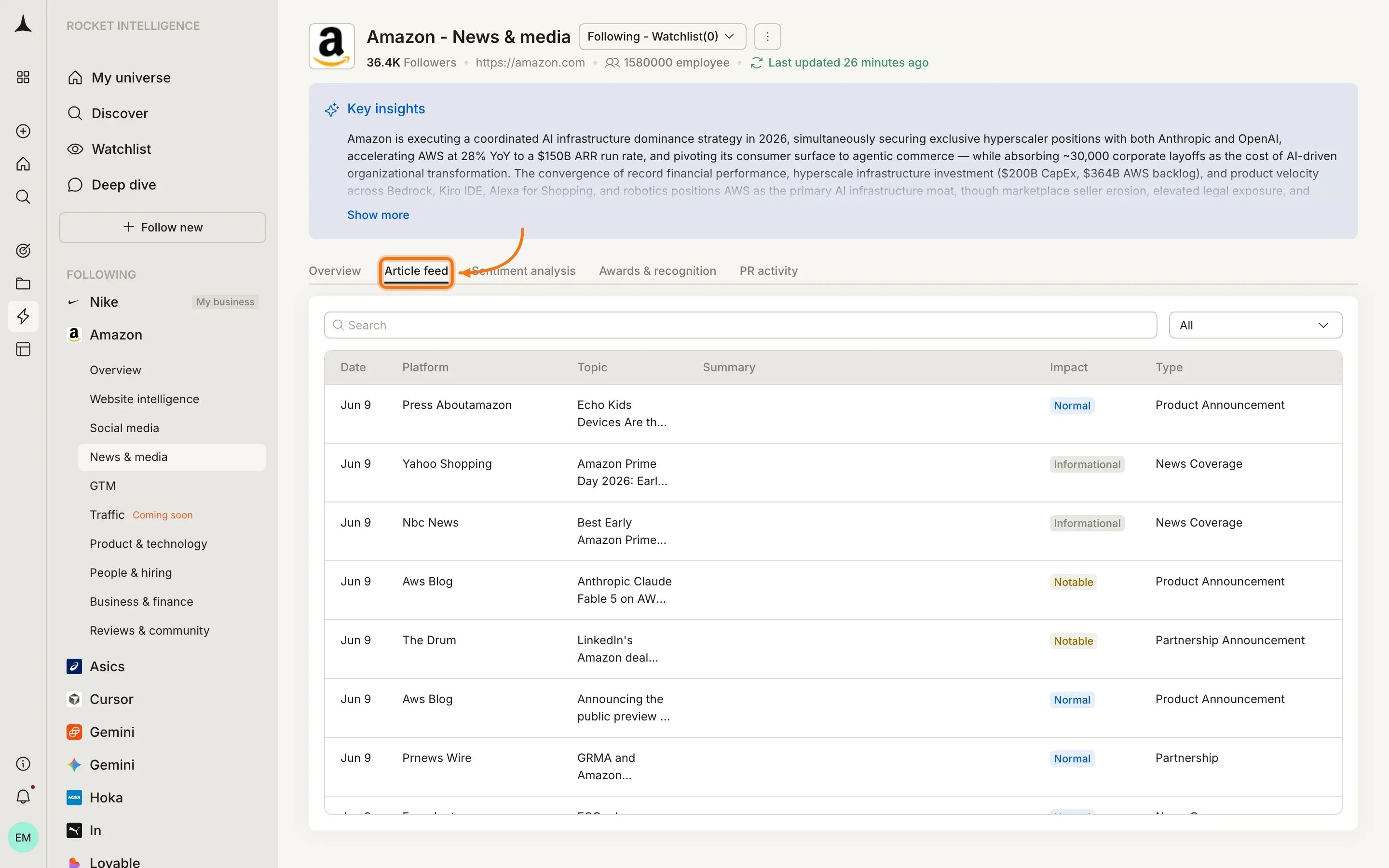Screen dimensions: 1389x868
Task: Click the Date column header
Action: (353, 367)
